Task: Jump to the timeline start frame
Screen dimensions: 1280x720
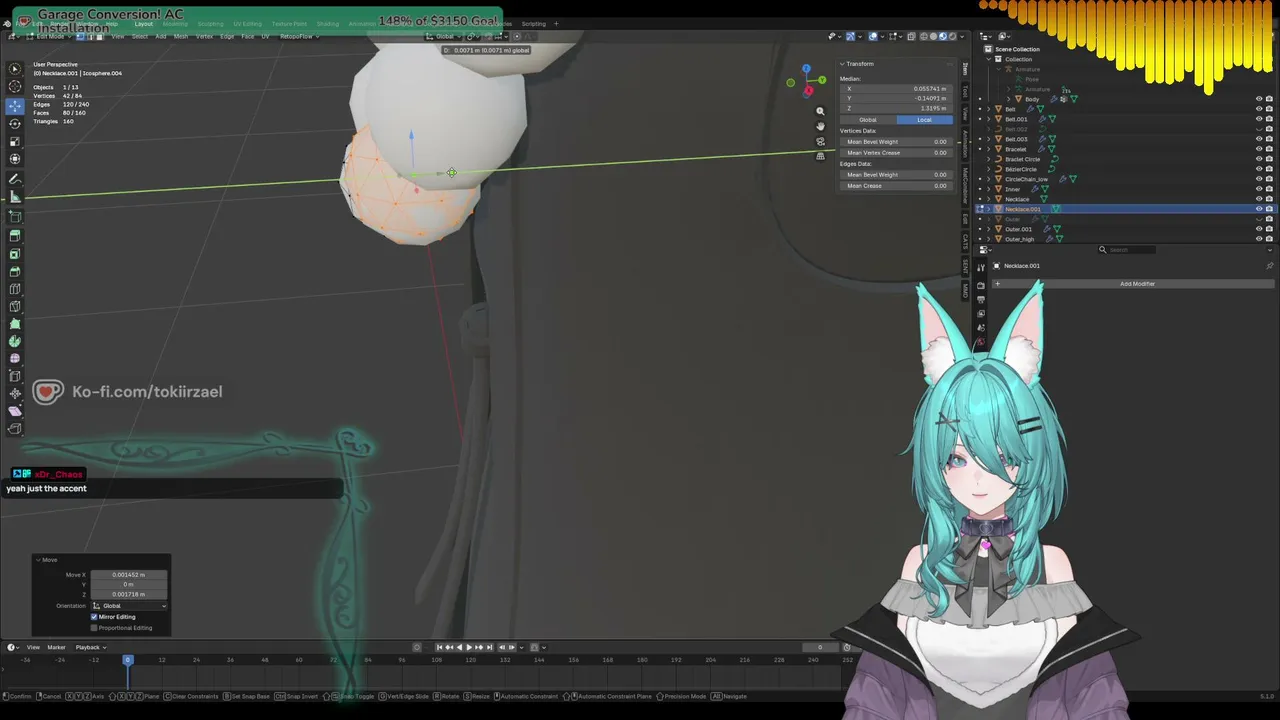Action: point(439,647)
